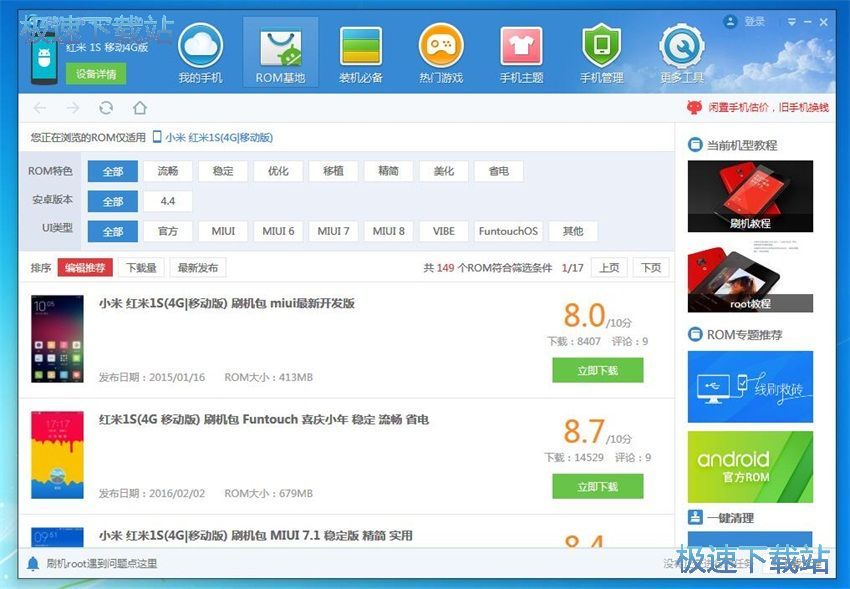Viewport: 850px width, 589px height.
Task: Open 我的手机 cloud icon
Action: tap(200, 46)
